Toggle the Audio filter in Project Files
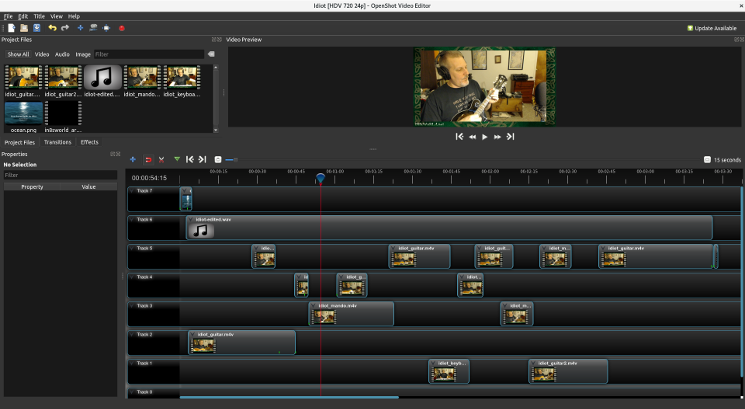Screen dimensions: 745x409 [x=62, y=54]
